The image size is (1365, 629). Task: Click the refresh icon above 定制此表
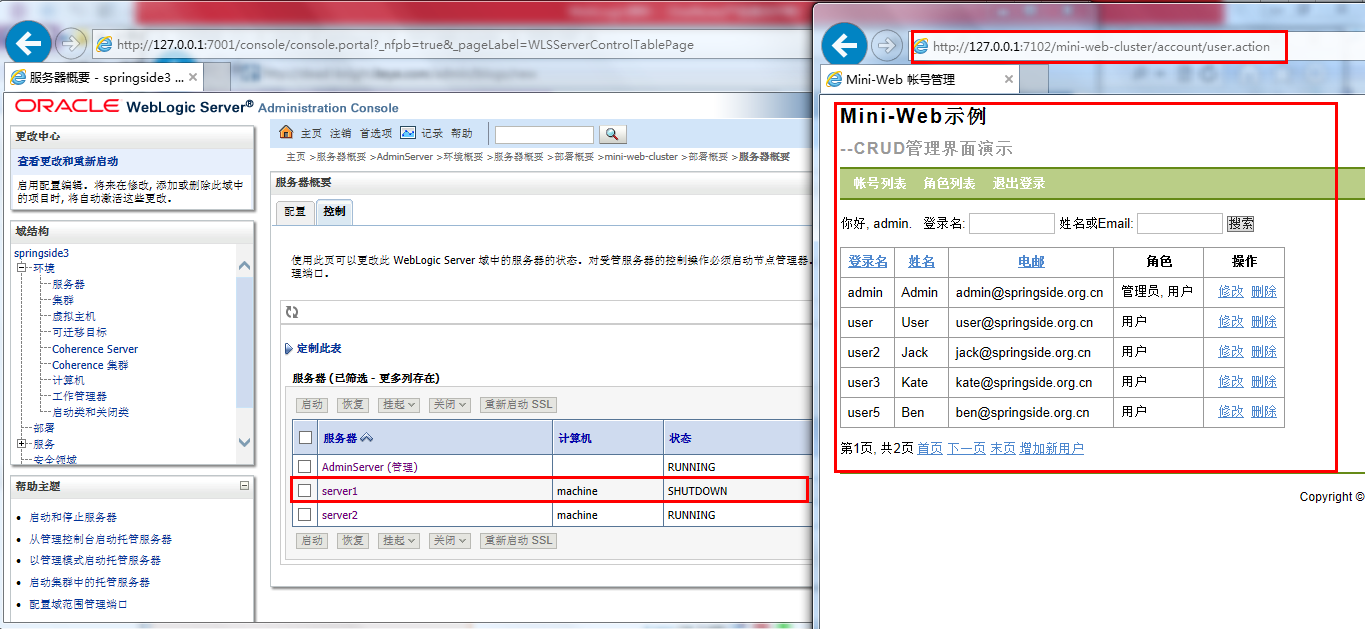(292, 312)
